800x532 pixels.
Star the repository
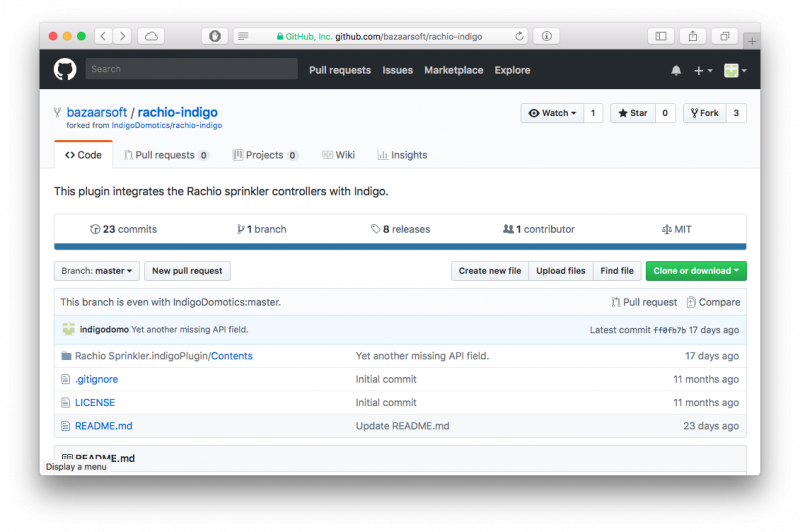point(633,113)
